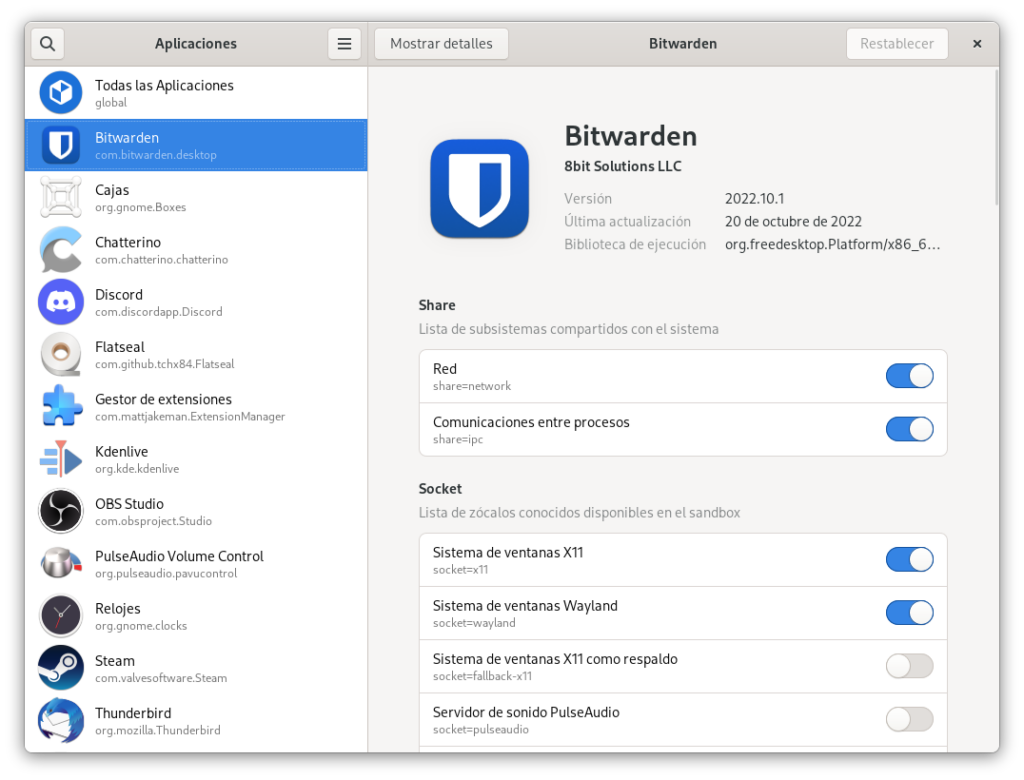Toggle Comunicaciones entre procesos switch

[x=909, y=429]
